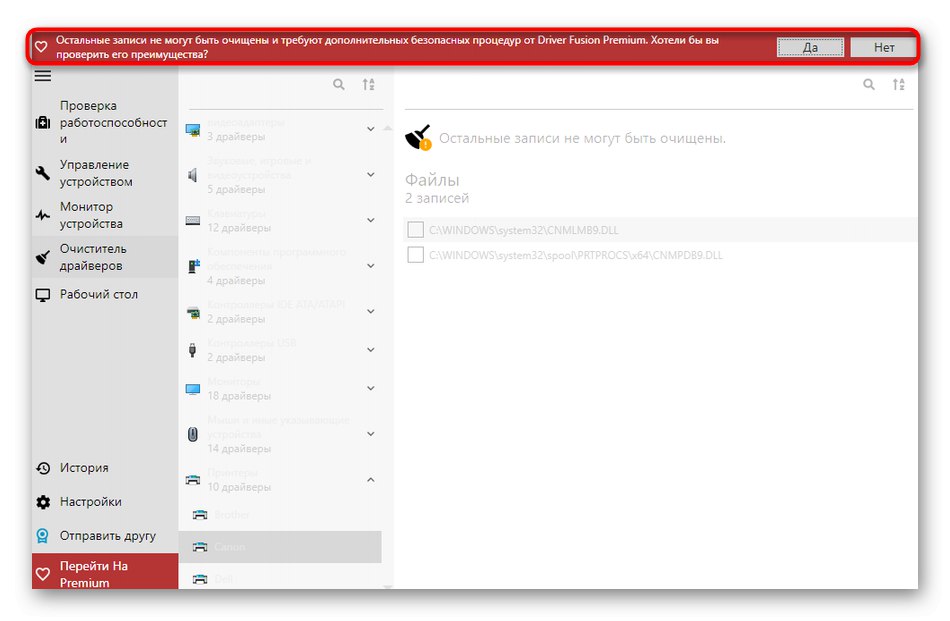The width and height of the screenshot is (950, 621).
Task: Expand the keyboards category with 12 драйверы
Action: (x=371, y=220)
